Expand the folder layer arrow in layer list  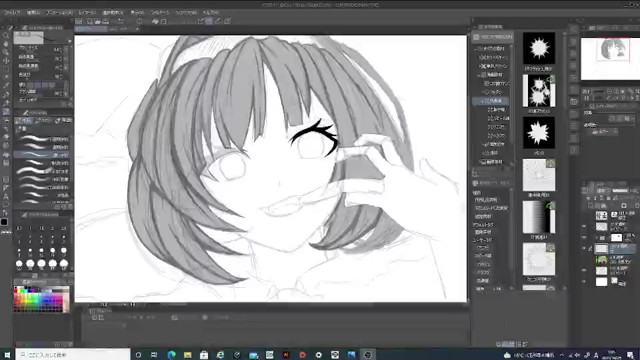click(x=597, y=237)
